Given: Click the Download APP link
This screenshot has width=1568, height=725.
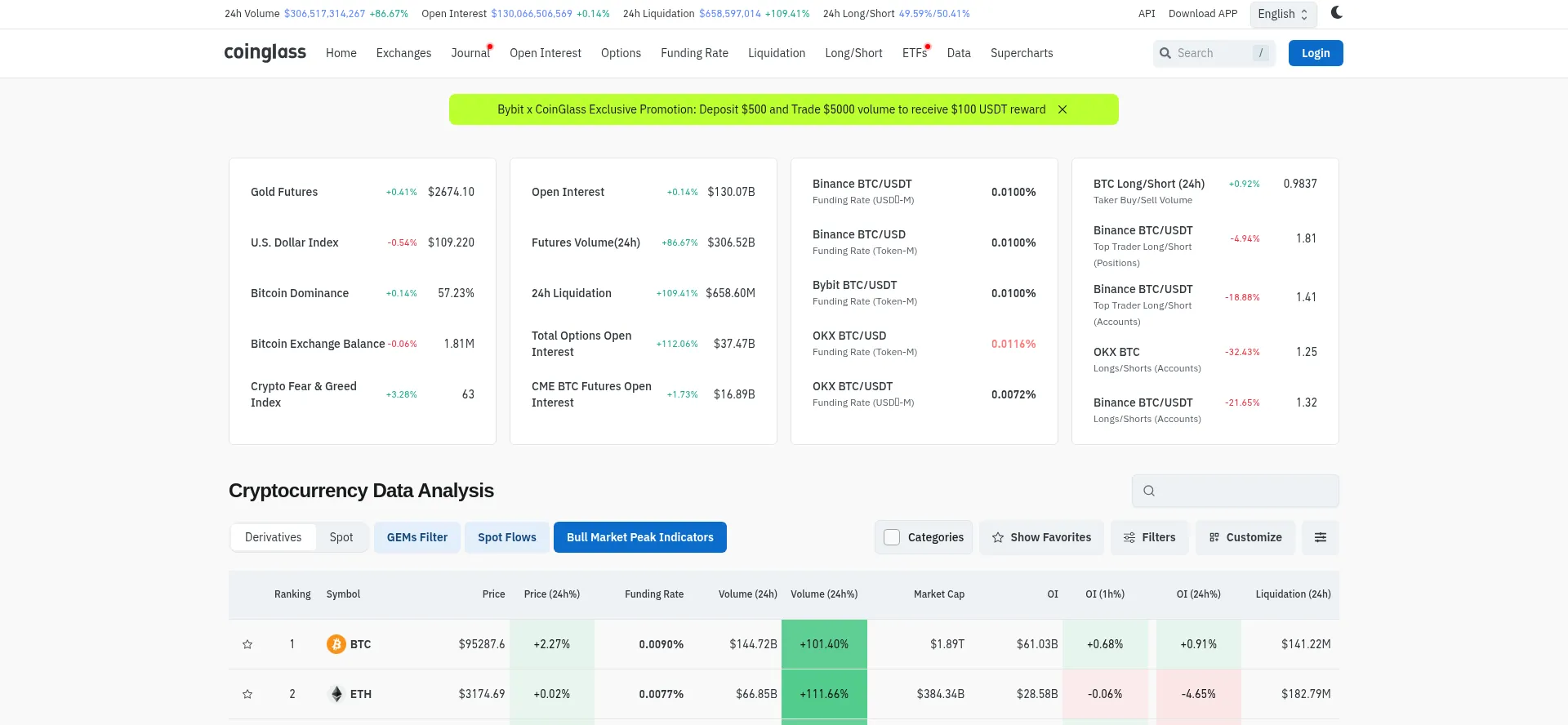Looking at the screenshot, I should (1203, 14).
